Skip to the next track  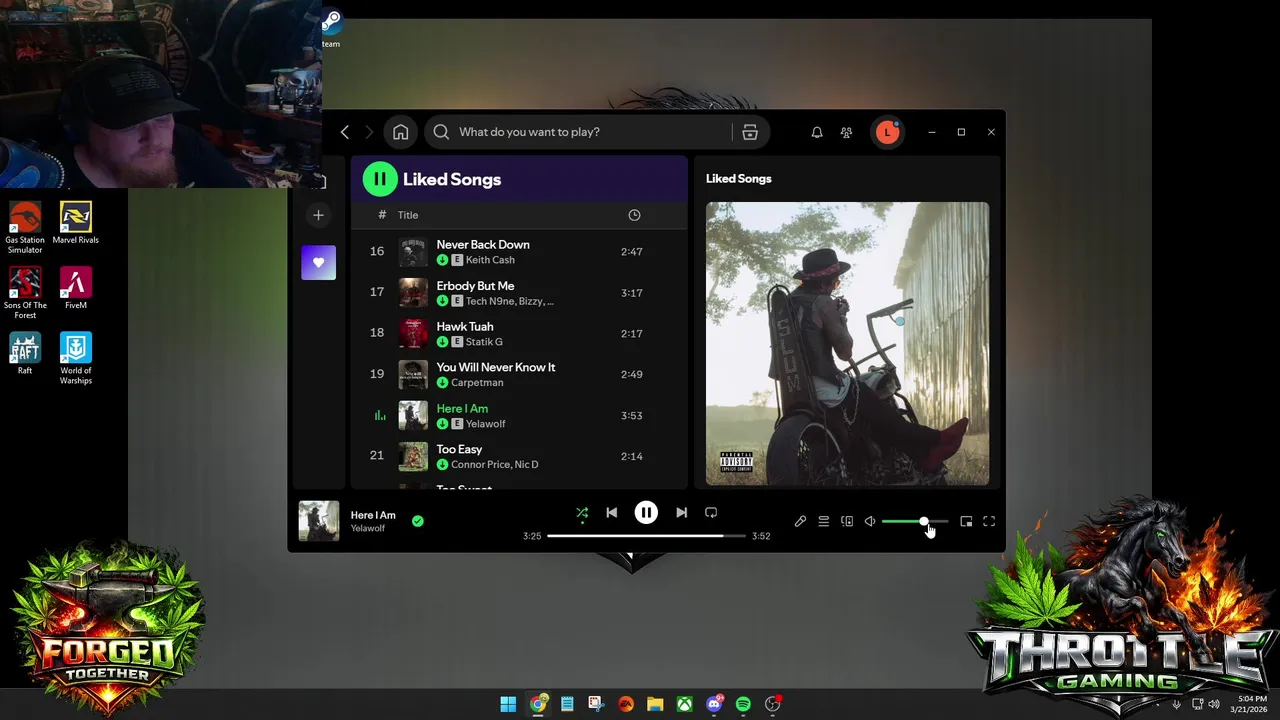[681, 513]
